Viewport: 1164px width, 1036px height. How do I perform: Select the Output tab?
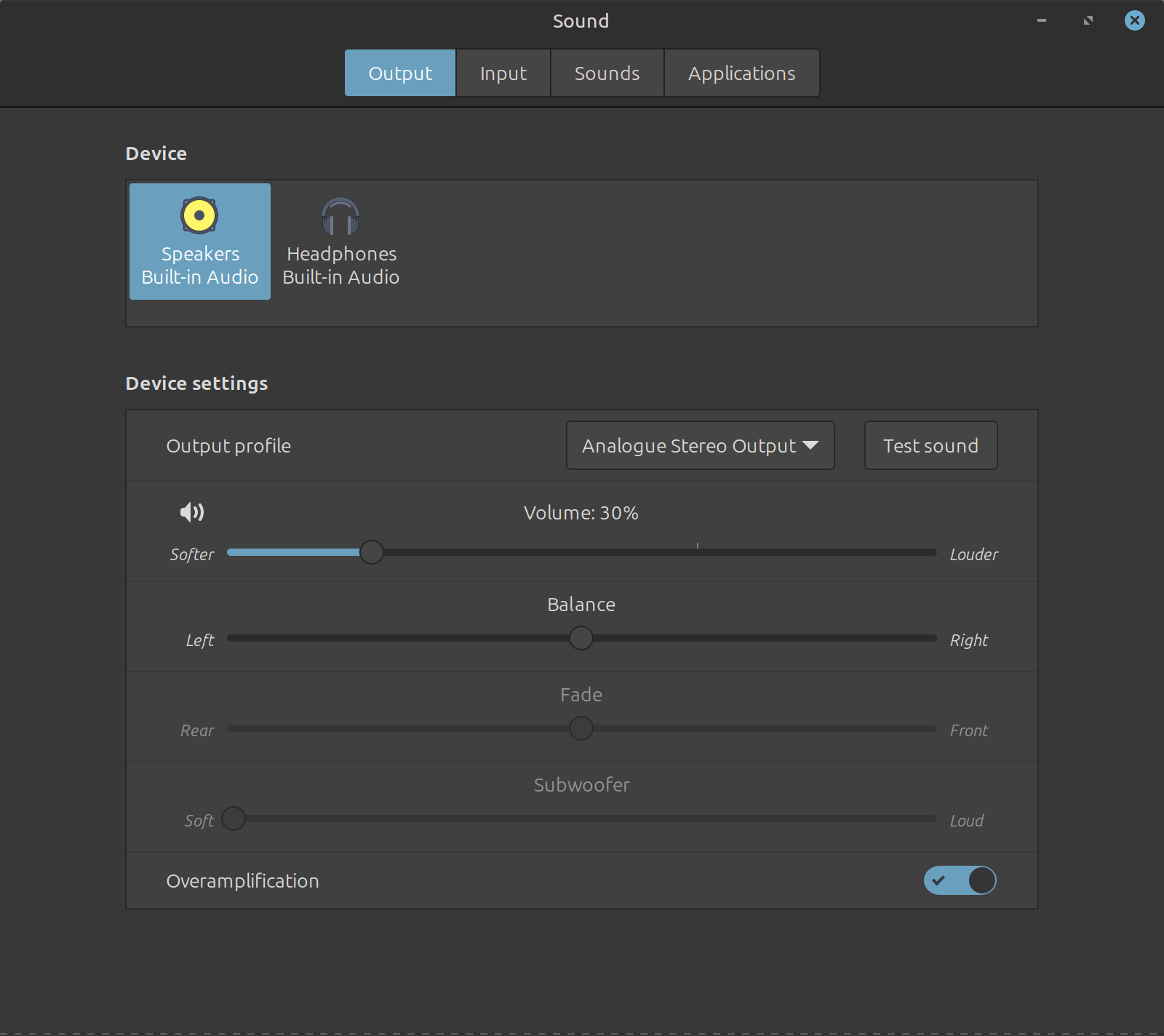tap(400, 73)
